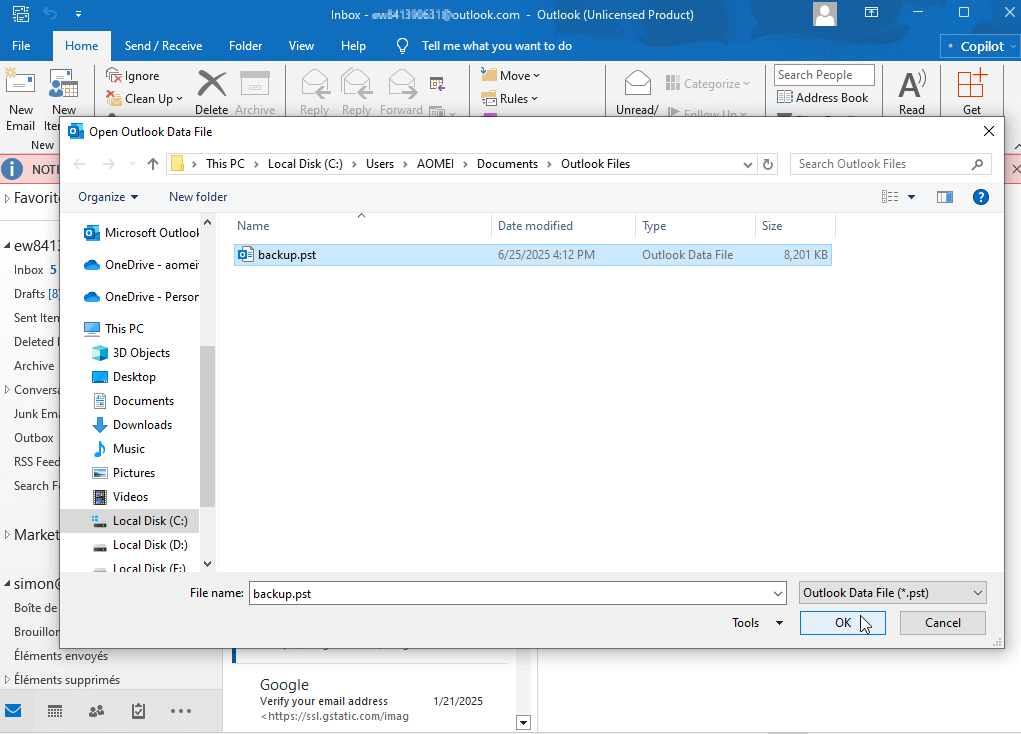The width and height of the screenshot is (1021, 734).
Task: Click the Users breadcrumb in path
Action: click(380, 164)
